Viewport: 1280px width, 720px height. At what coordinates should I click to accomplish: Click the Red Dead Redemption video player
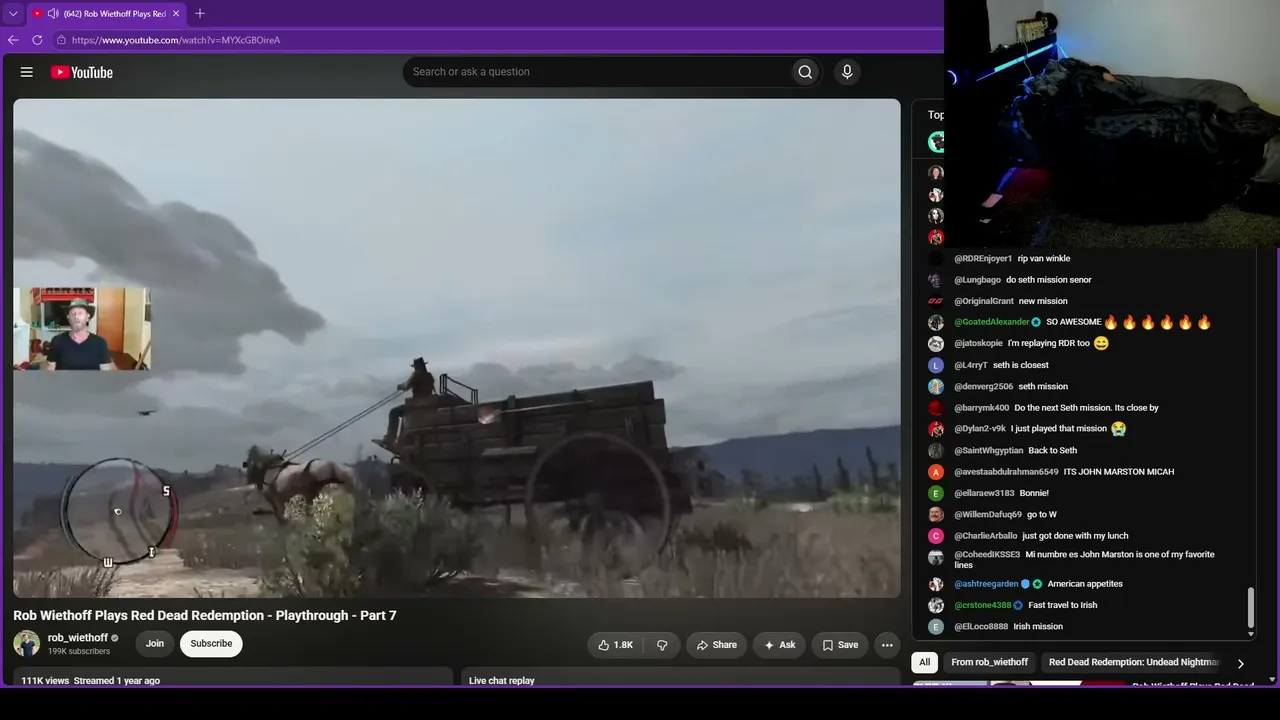click(457, 348)
